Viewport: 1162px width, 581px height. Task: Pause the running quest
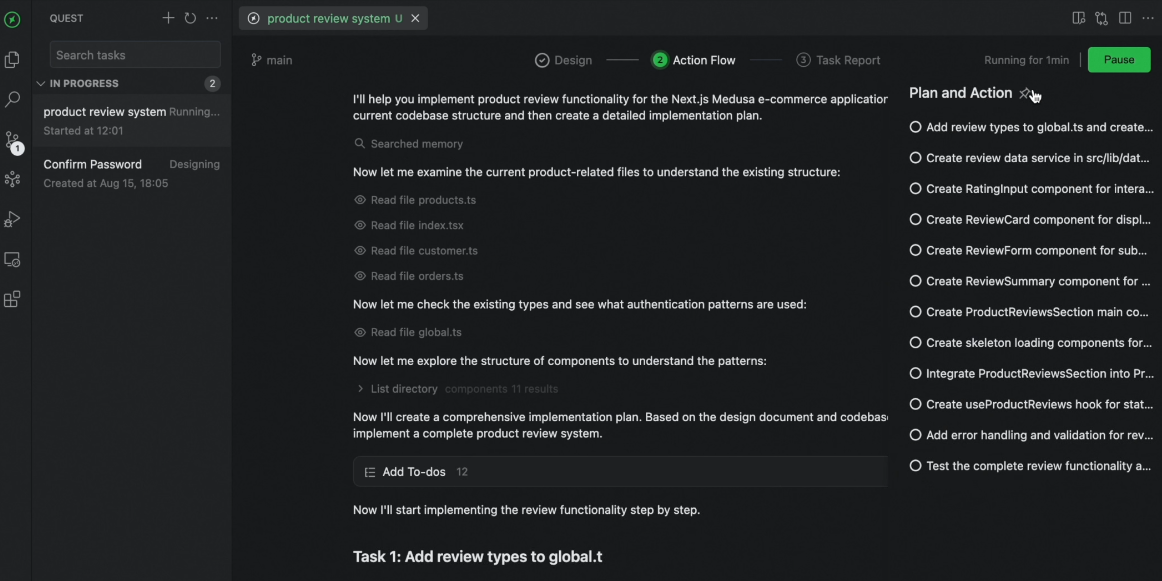tap(1118, 60)
